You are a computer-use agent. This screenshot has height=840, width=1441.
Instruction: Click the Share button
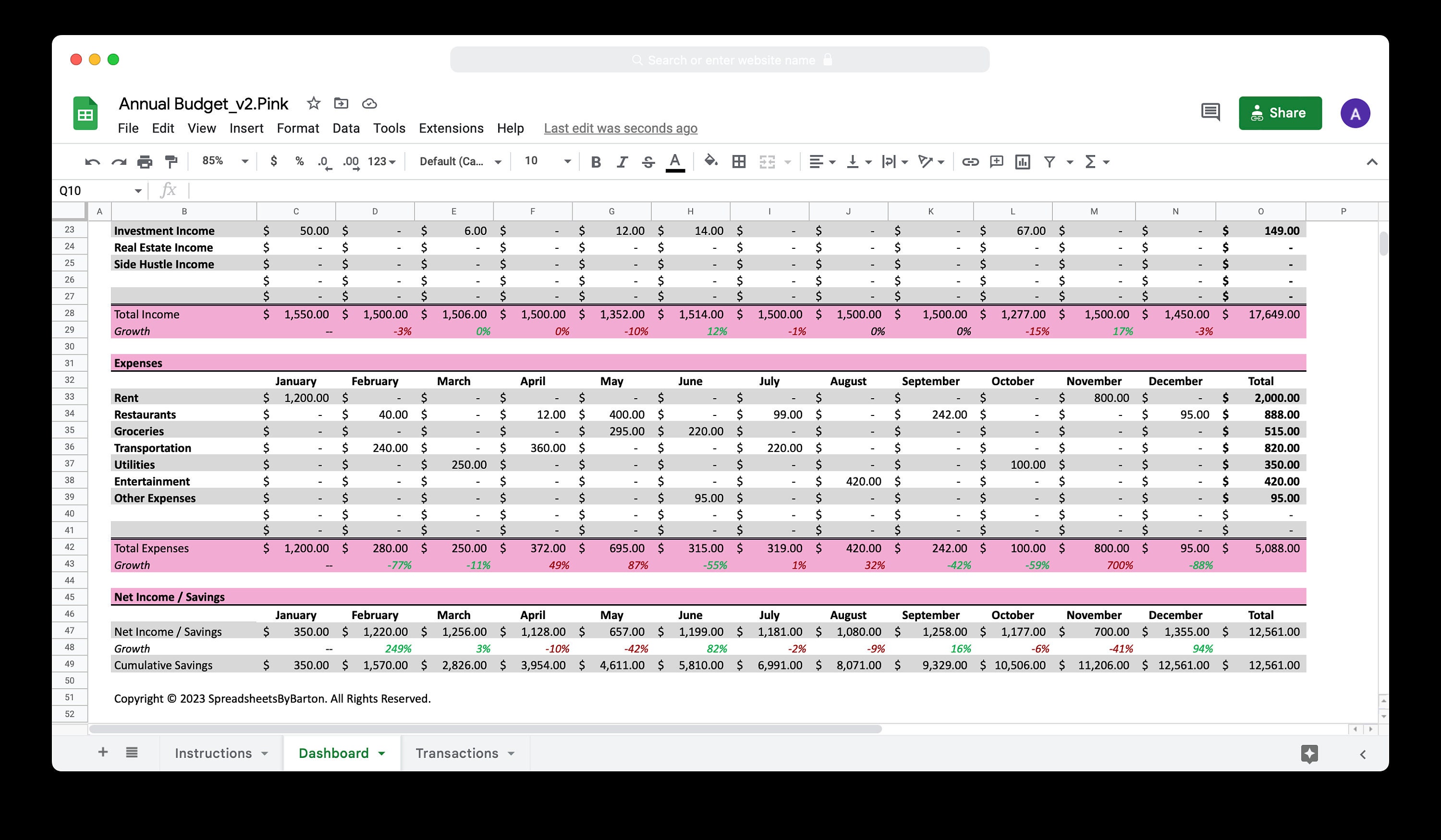coord(1280,113)
